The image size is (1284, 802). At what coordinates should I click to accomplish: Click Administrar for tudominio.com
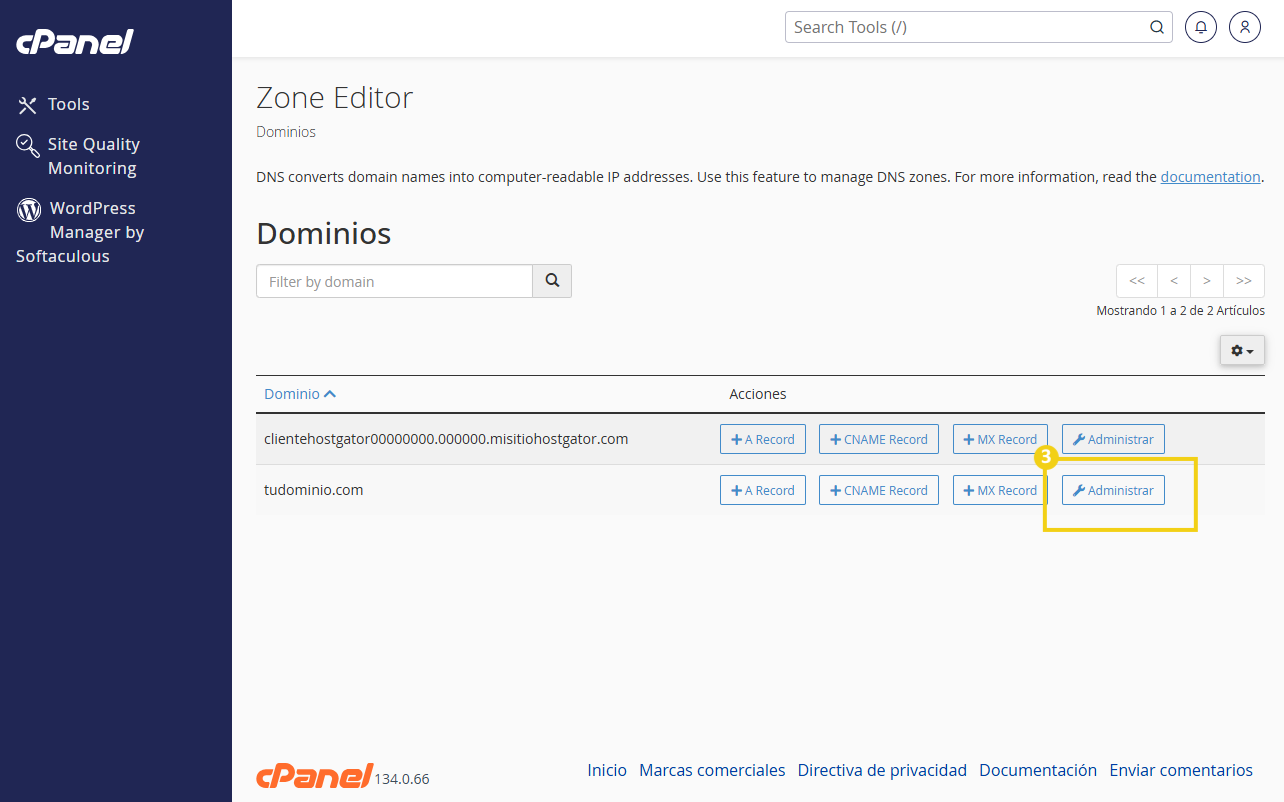click(1113, 490)
